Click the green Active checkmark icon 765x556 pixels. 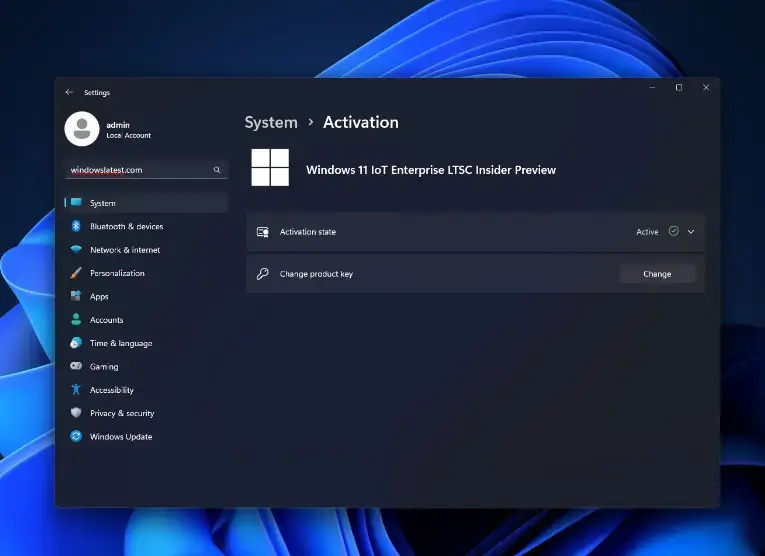(x=673, y=231)
